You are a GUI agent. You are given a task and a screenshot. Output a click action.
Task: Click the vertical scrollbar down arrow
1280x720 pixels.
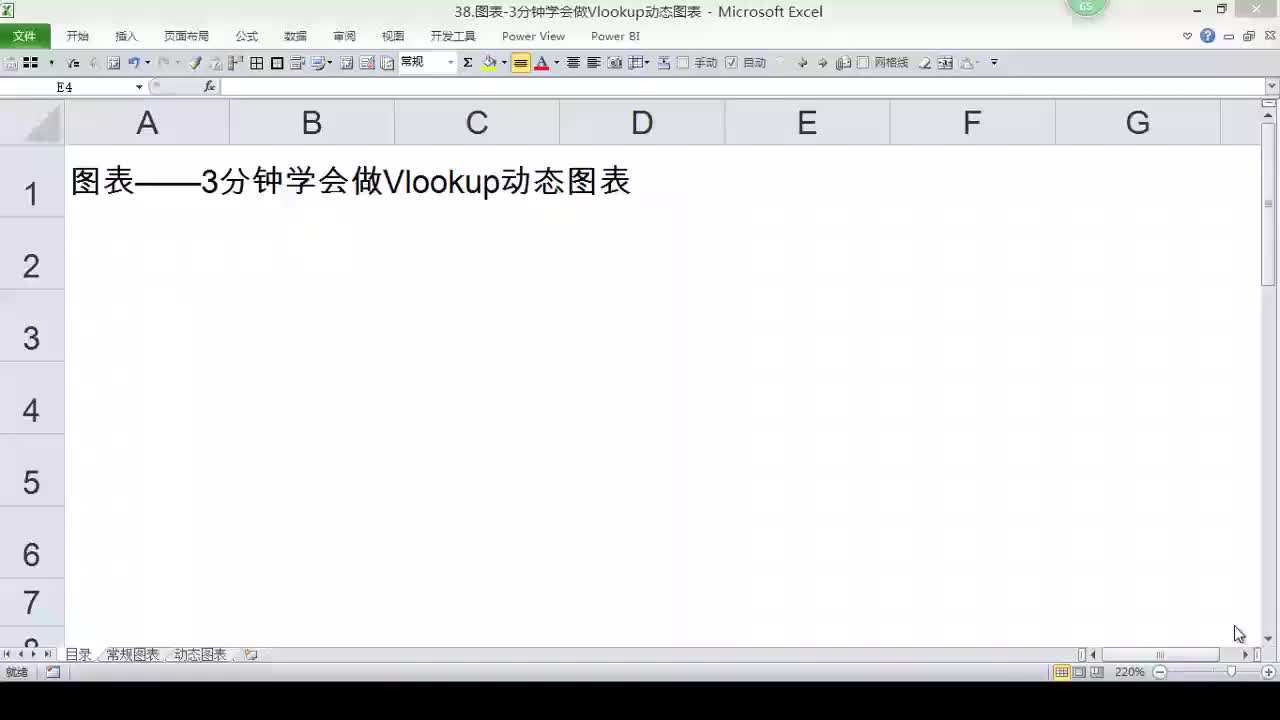point(1269,638)
